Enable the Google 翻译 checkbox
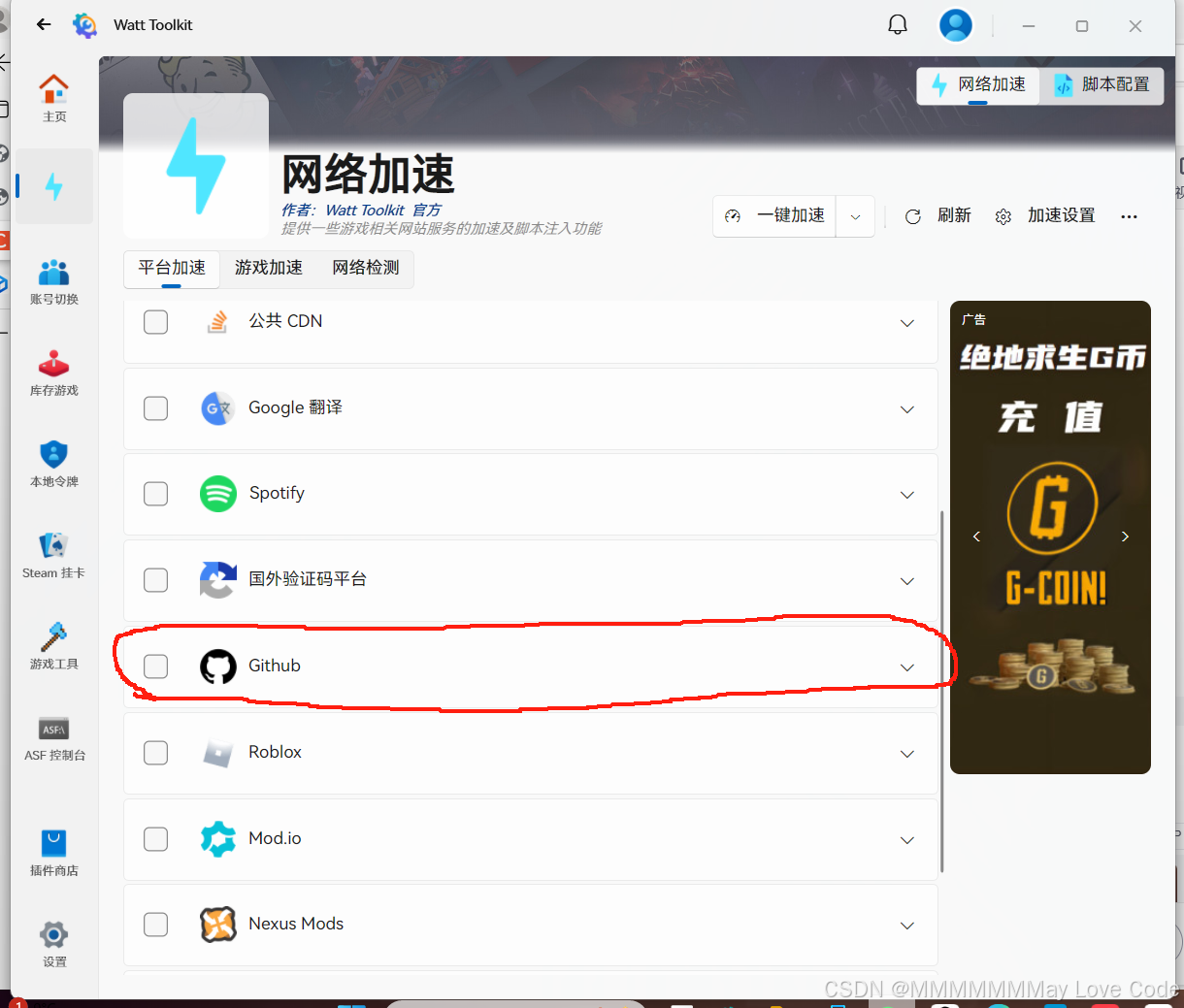The width and height of the screenshot is (1184, 1008). click(155, 408)
